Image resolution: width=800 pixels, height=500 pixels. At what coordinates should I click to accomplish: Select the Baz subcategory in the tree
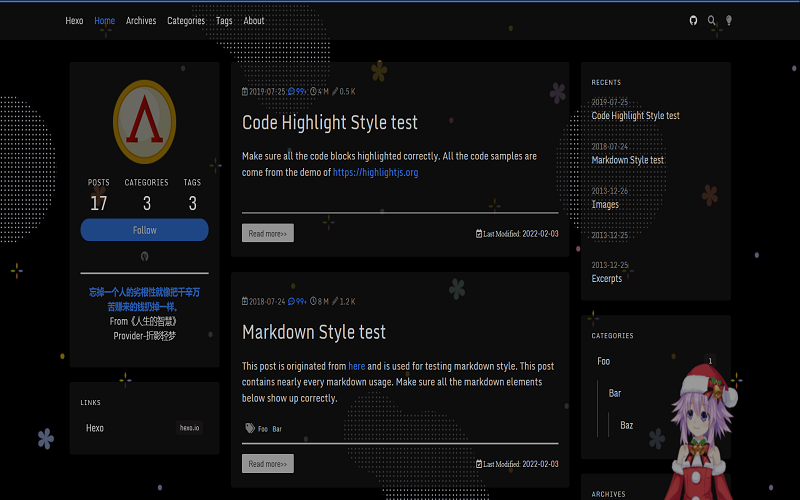click(x=627, y=425)
